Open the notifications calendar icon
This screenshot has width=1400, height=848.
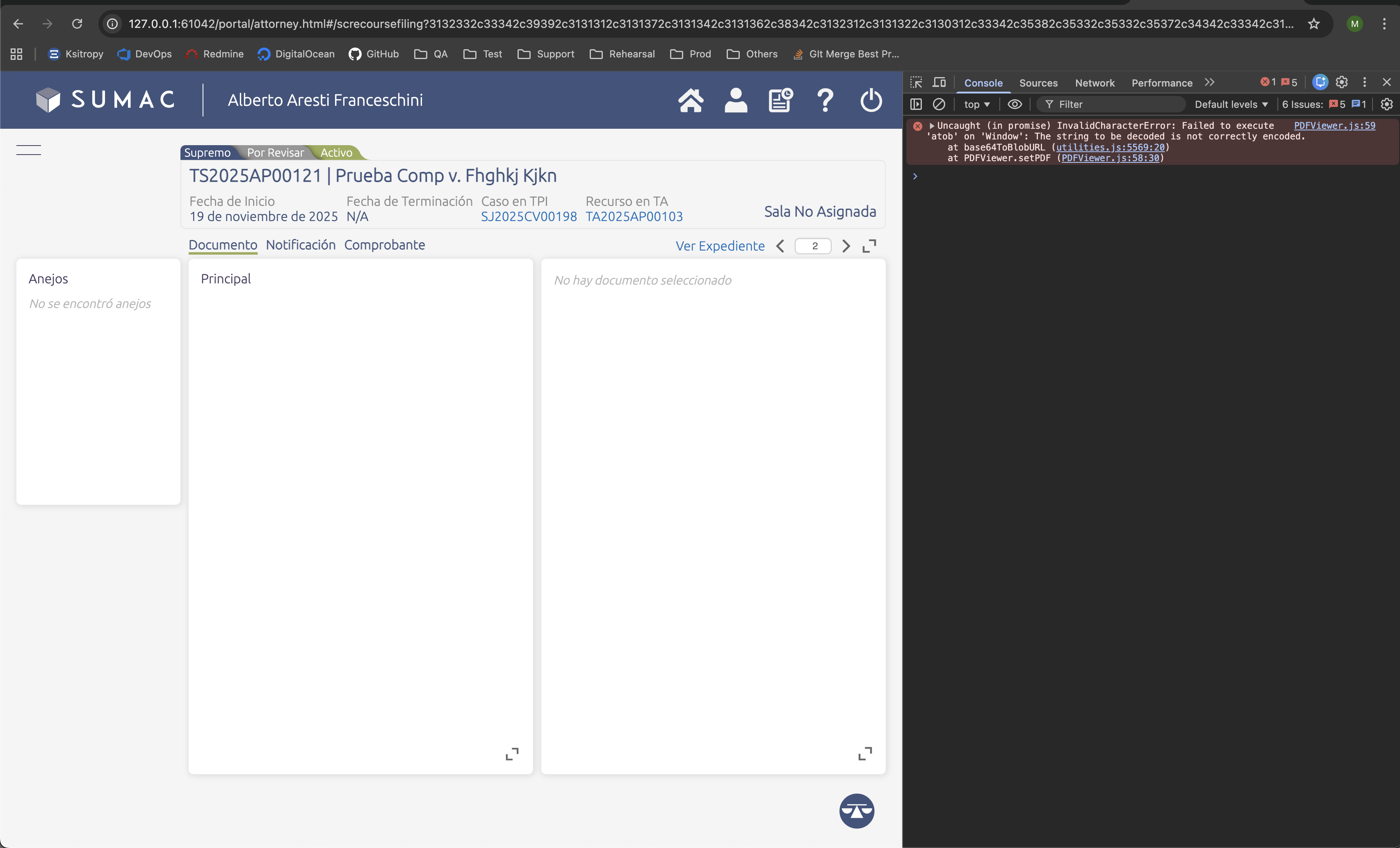click(780, 100)
